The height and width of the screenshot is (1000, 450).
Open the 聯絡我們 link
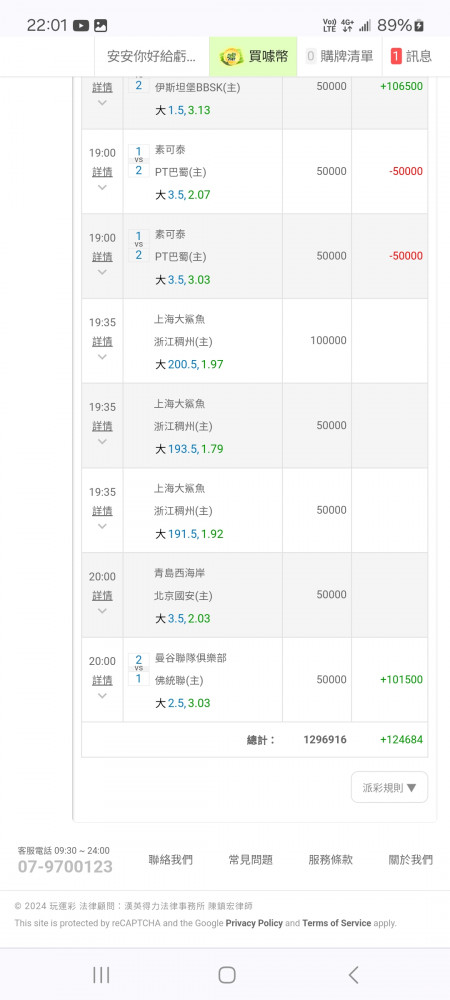tap(170, 860)
